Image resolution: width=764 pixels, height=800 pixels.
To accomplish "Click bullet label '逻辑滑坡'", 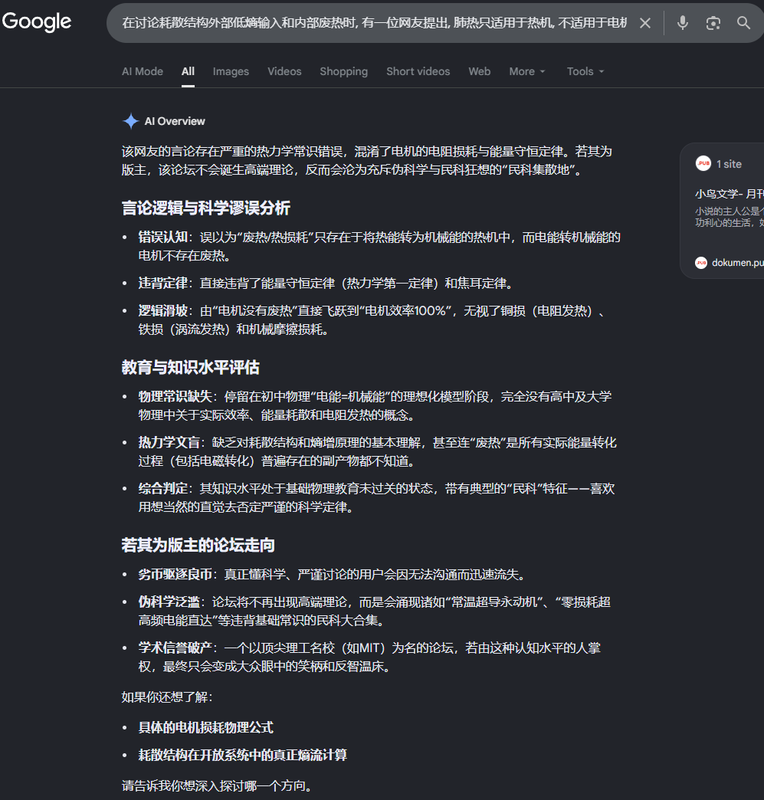I will 163,311.
